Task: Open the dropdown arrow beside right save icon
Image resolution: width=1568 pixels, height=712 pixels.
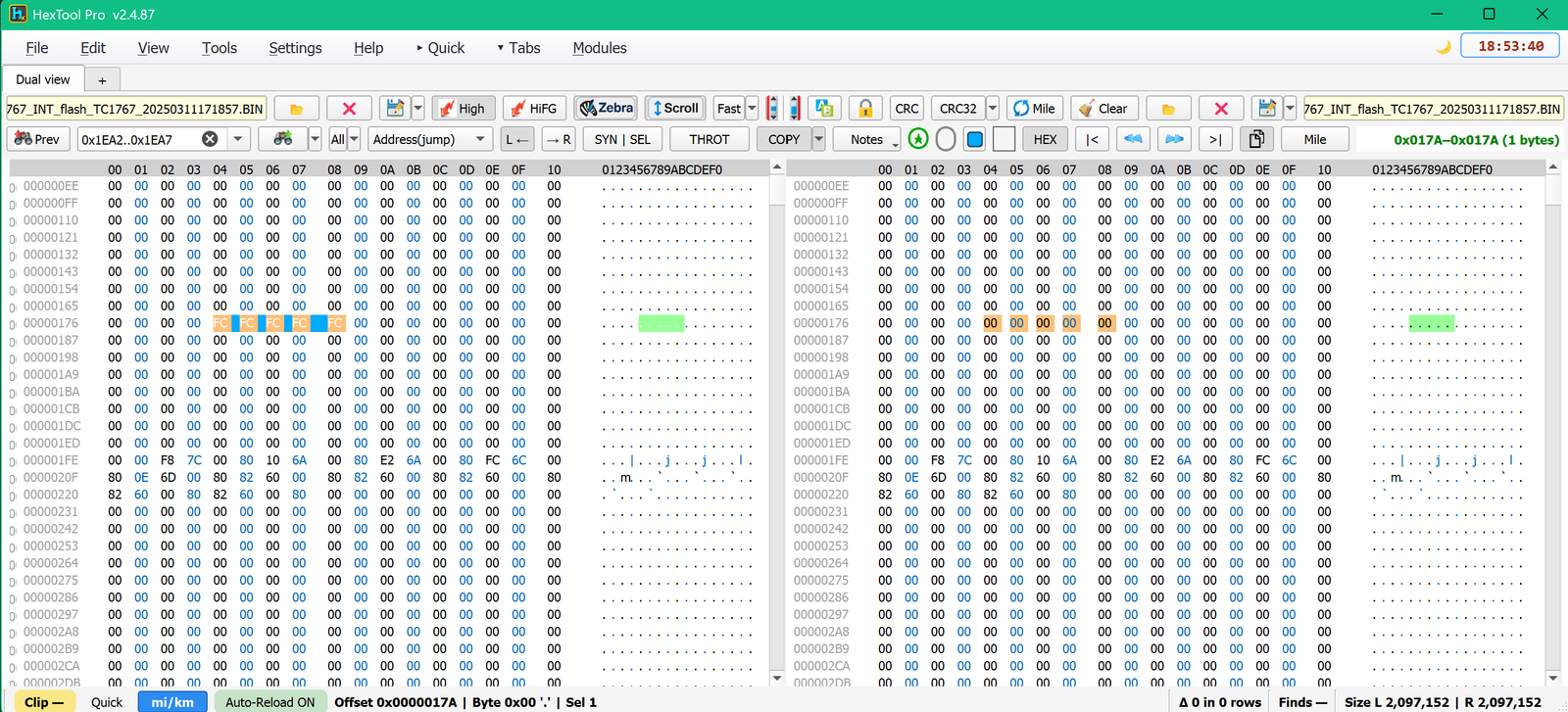Action: pyautogui.click(x=1291, y=109)
